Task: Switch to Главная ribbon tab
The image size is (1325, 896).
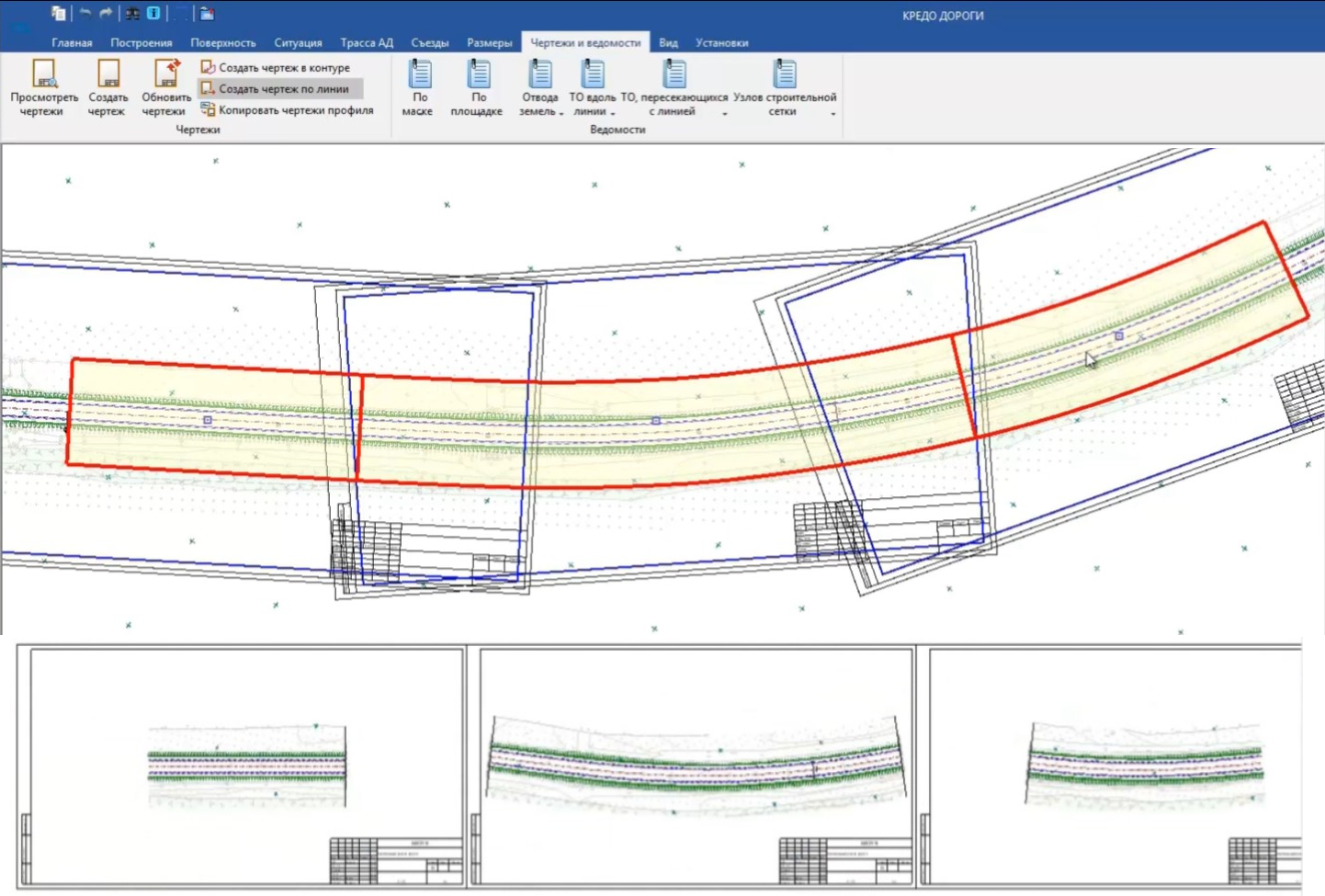Action: pos(72,42)
